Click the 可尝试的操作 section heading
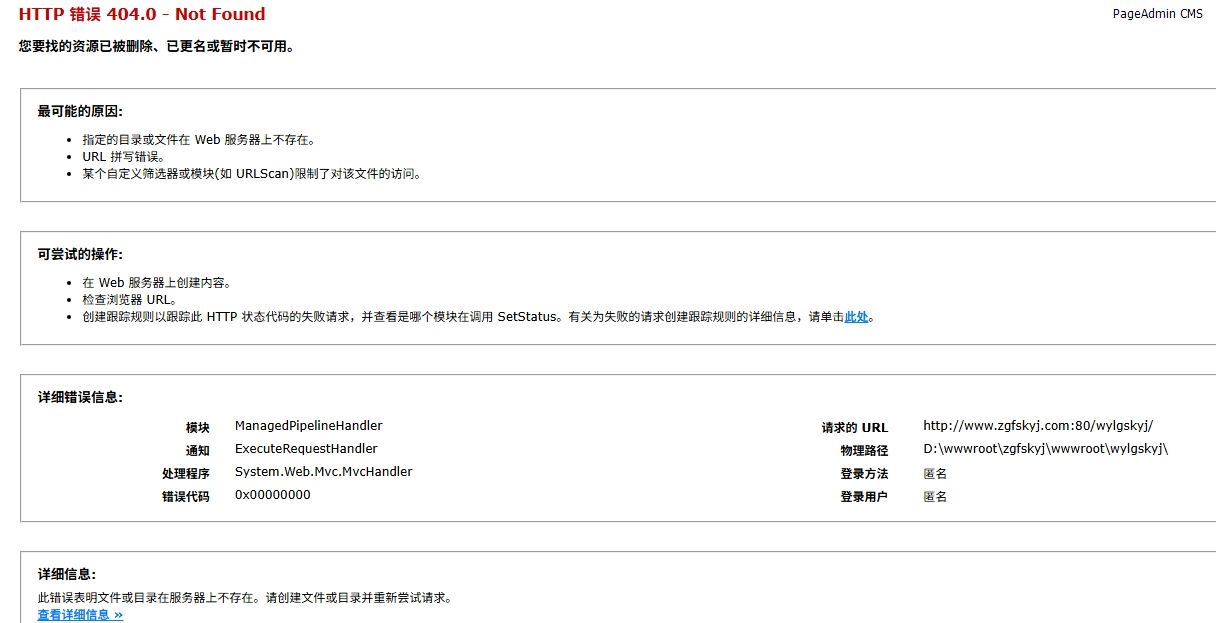 coord(80,254)
